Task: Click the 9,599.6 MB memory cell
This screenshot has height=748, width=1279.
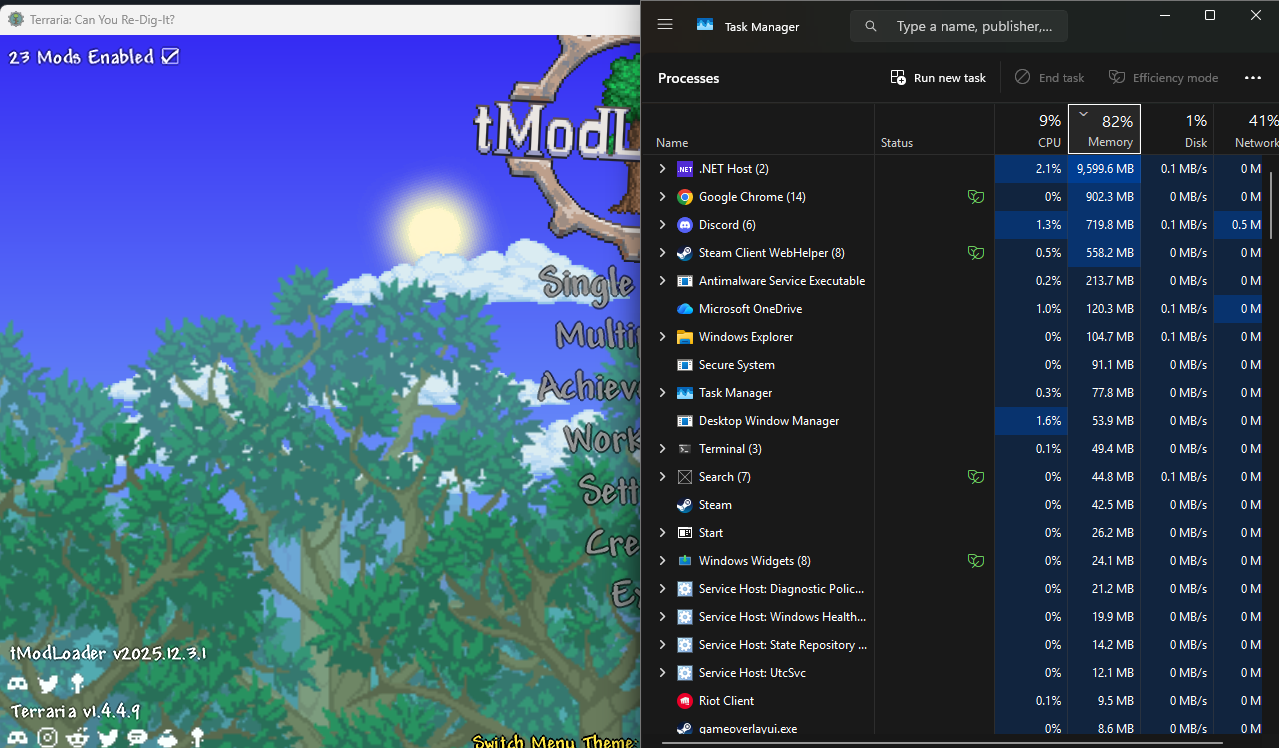Action: click(x=1105, y=169)
